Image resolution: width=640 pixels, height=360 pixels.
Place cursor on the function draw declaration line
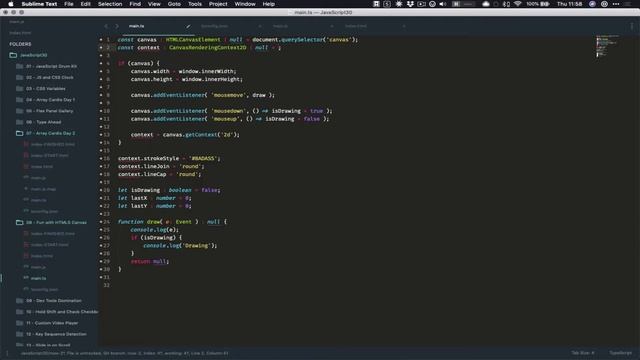(x=172, y=222)
